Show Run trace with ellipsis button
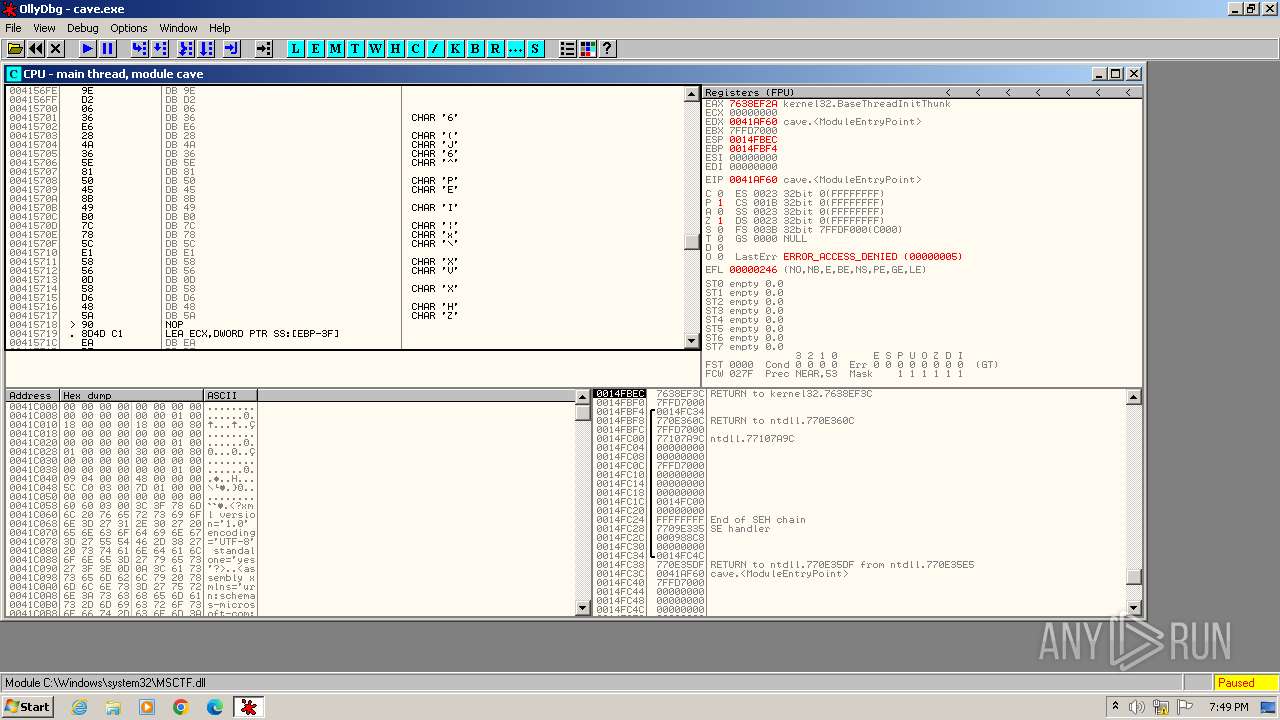Screen dimensions: 1280x720 click(x=515, y=48)
